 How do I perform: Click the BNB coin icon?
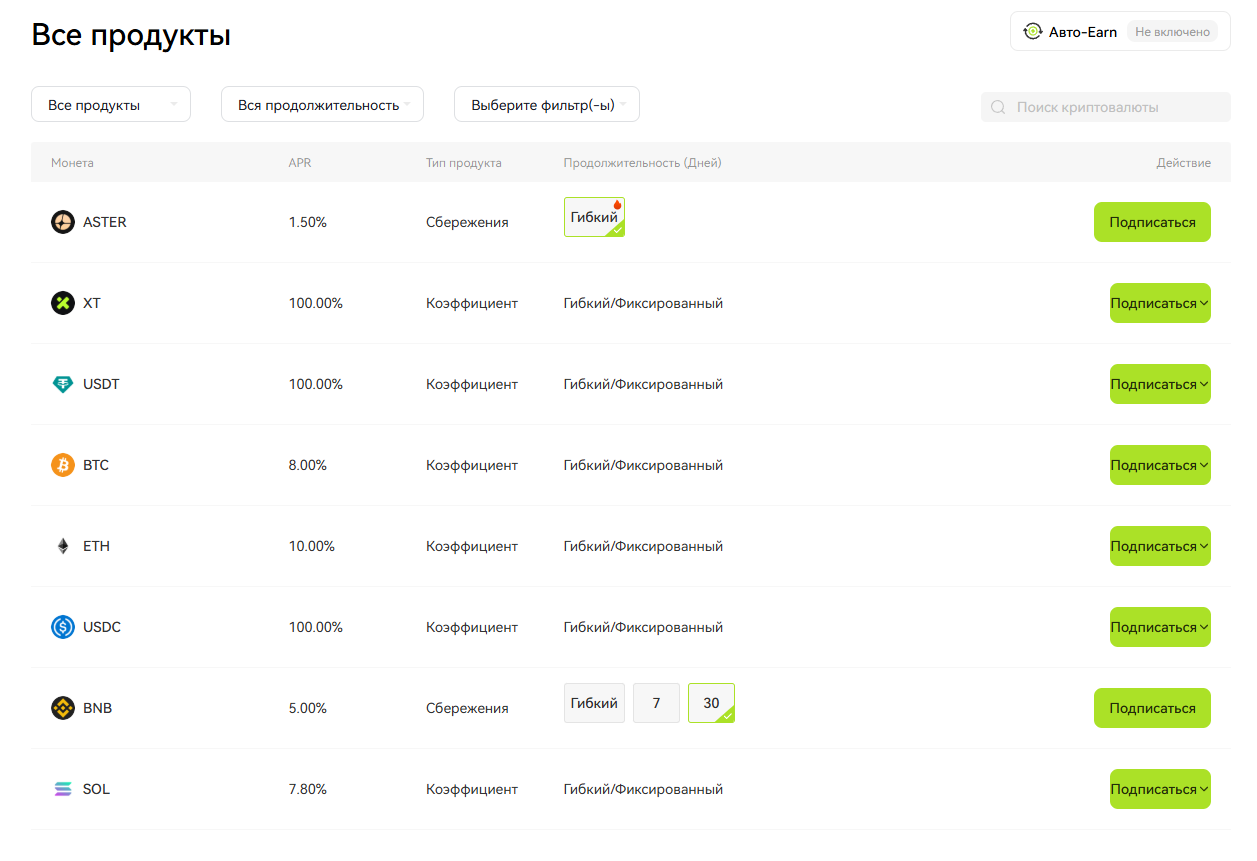[63, 708]
